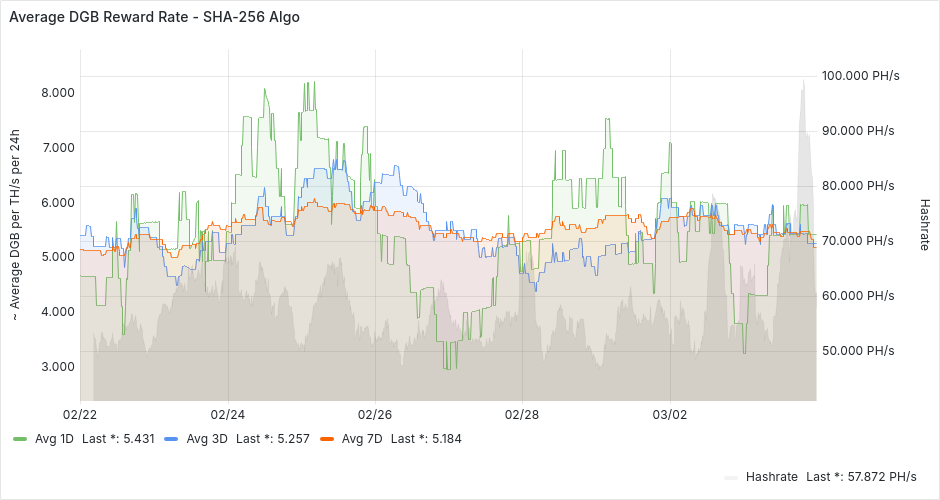This screenshot has width=940, height=500.
Task: Toggle the Hashrate series legend label
Action: pos(772,477)
